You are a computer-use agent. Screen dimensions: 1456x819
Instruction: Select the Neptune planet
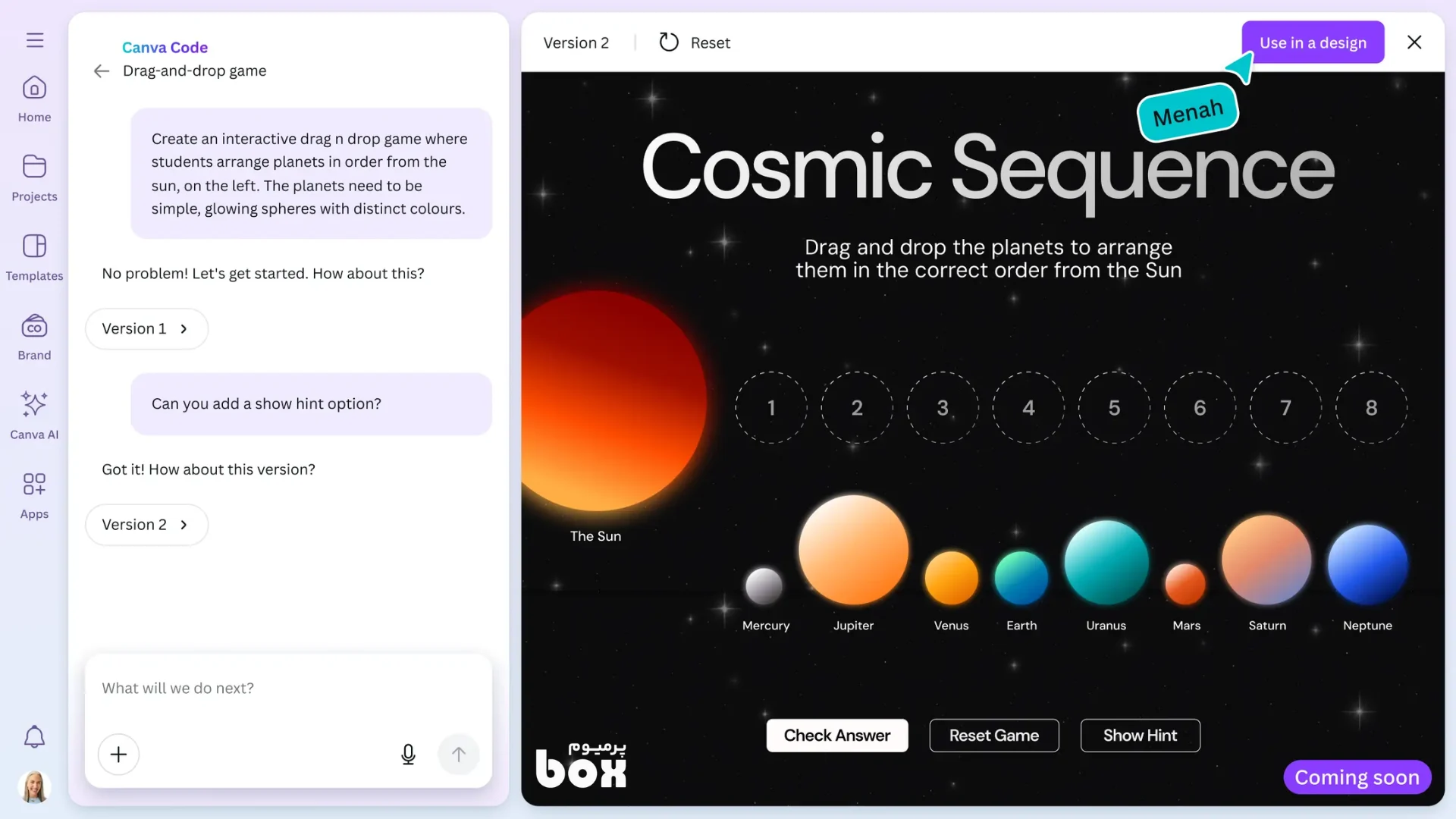pos(1367,565)
